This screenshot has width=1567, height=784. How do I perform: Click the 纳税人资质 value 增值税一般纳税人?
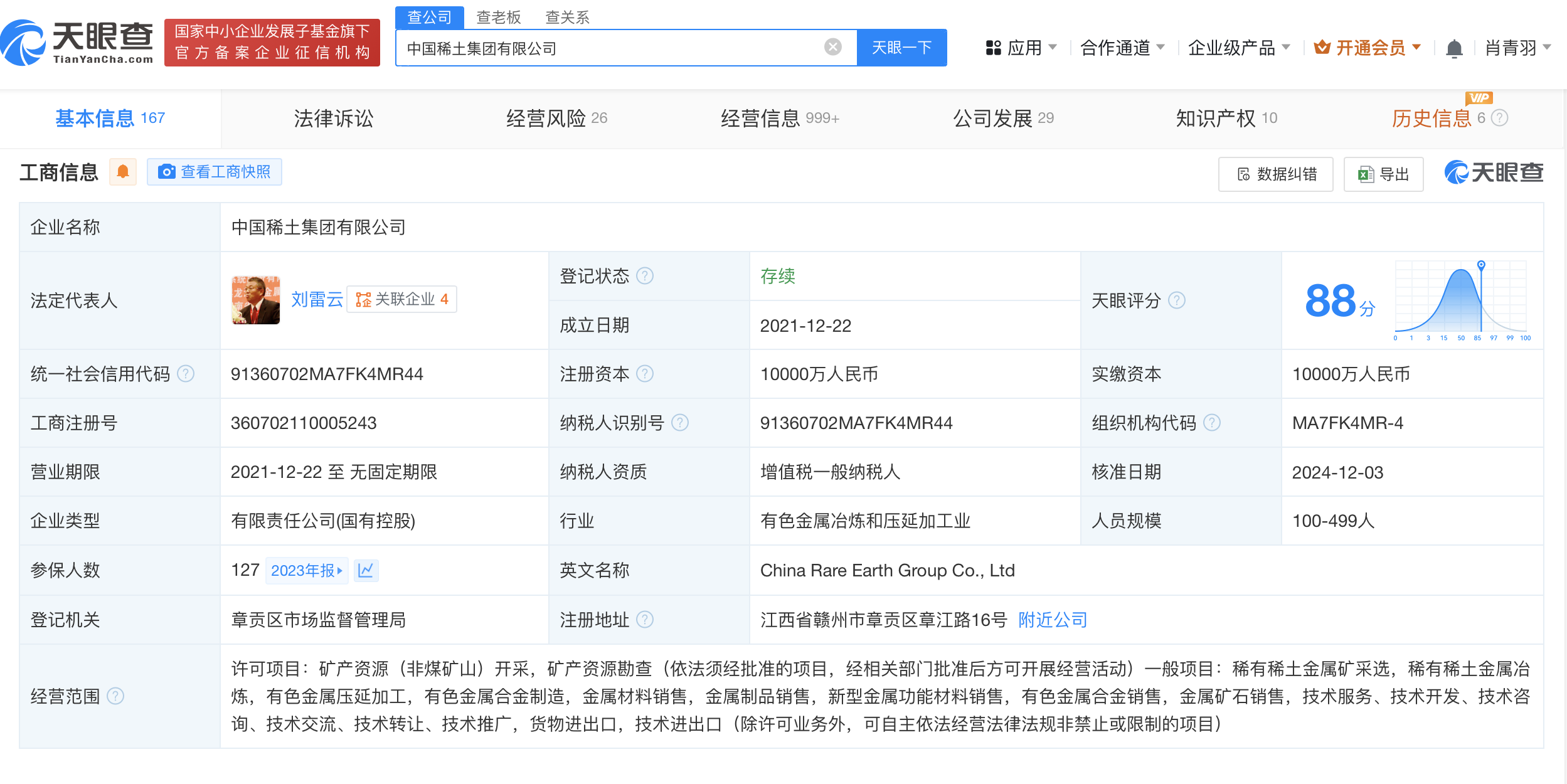tap(830, 472)
